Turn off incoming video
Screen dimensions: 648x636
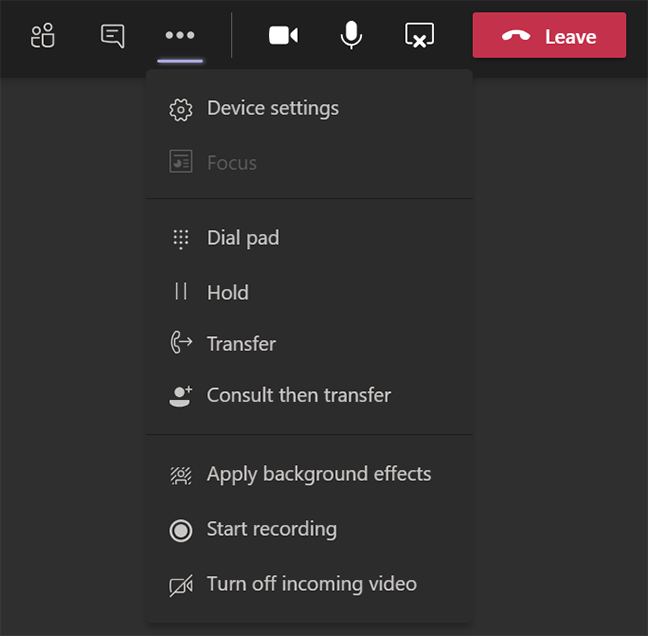pyautogui.click(x=311, y=584)
